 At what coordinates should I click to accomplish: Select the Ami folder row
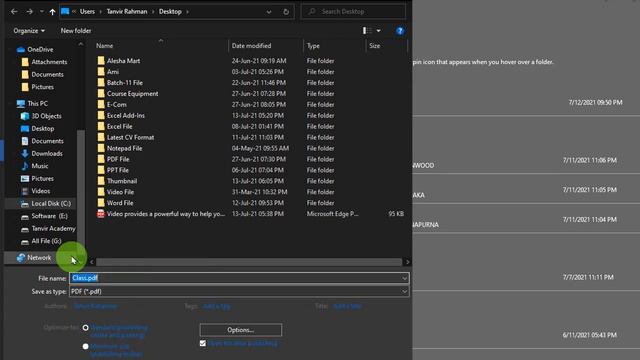pos(250,72)
